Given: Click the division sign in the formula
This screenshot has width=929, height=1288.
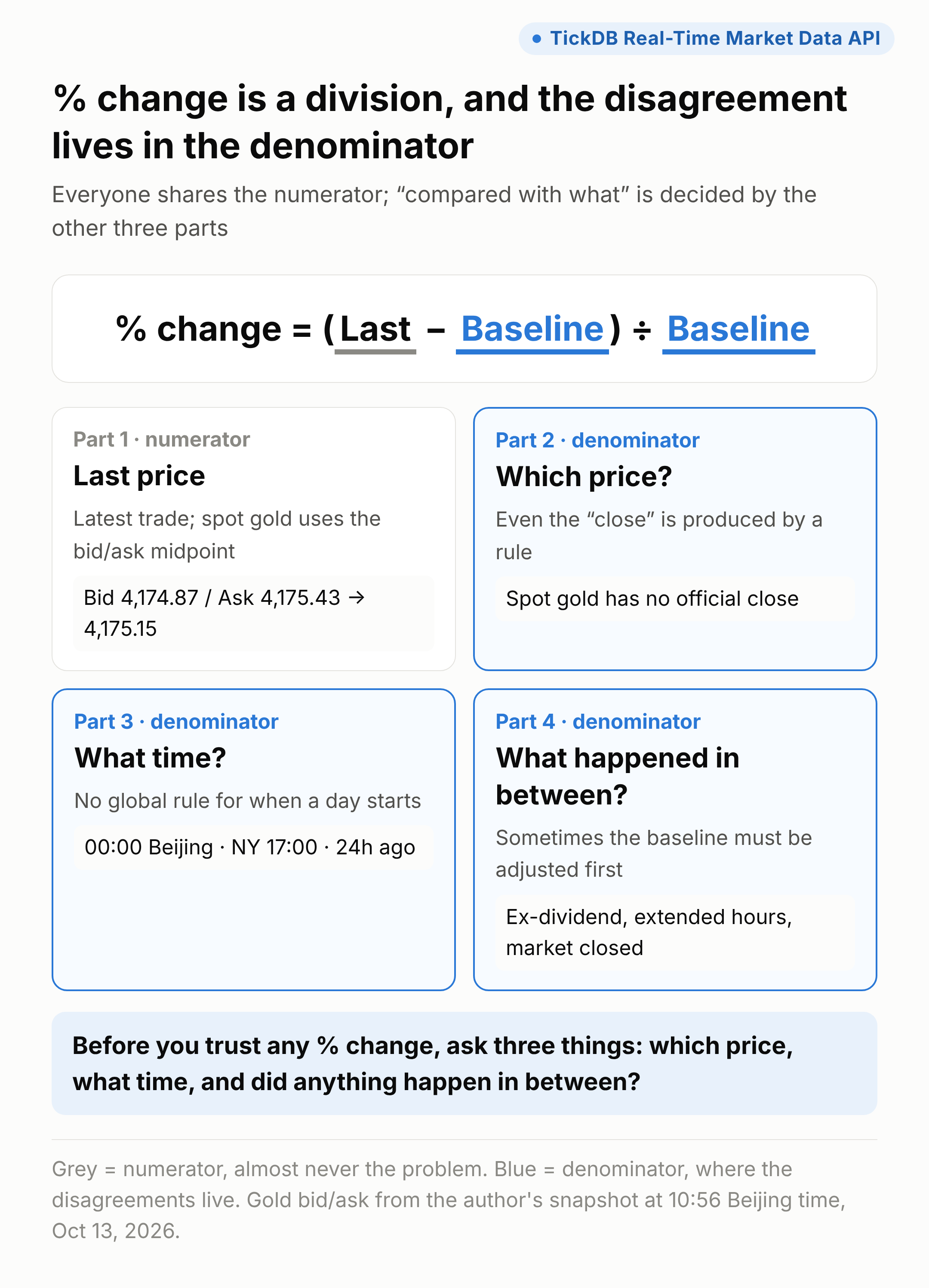Looking at the screenshot, I should click(x=642, y=330).
